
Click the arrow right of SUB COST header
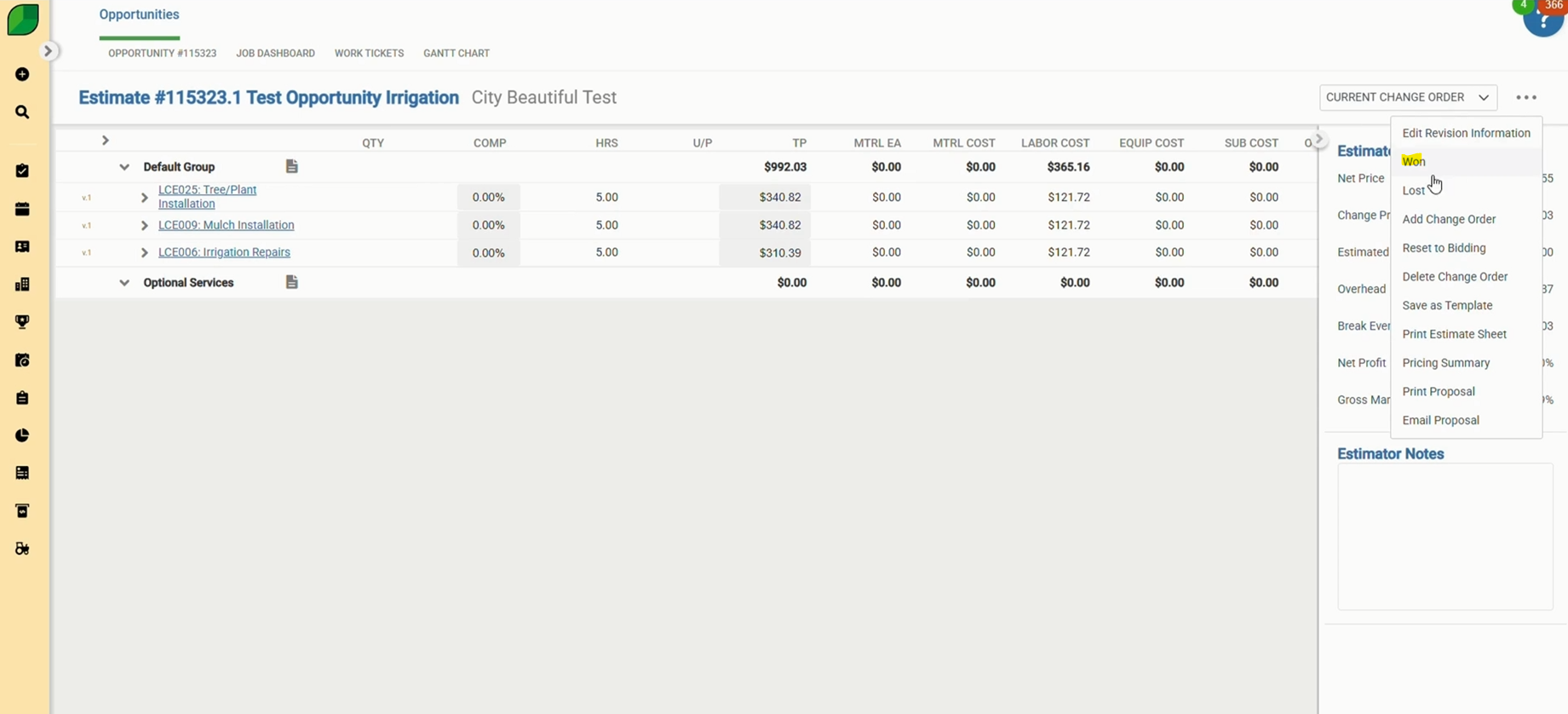(1319, 139)
